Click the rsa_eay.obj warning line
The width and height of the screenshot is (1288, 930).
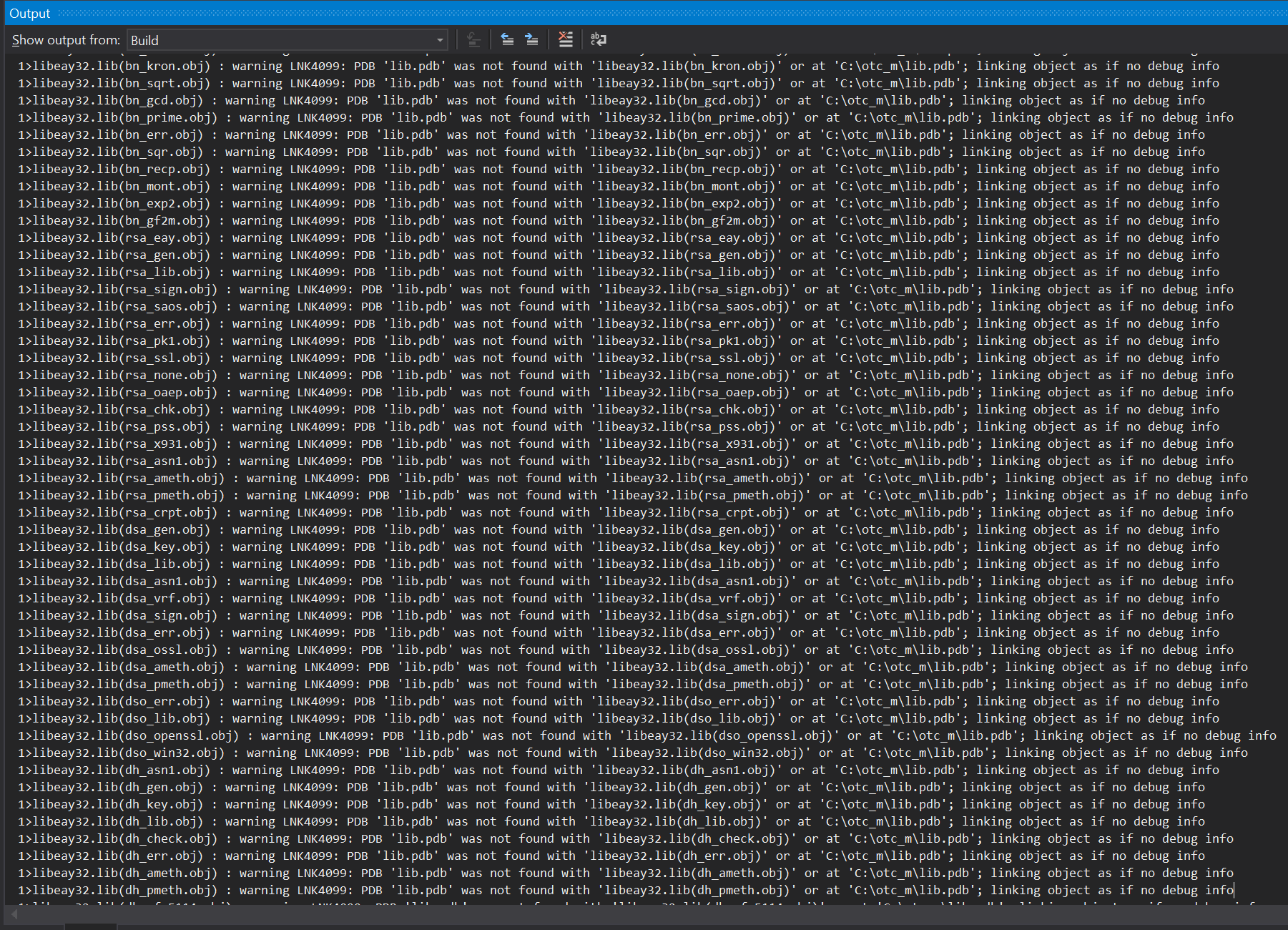pos(619,238)
